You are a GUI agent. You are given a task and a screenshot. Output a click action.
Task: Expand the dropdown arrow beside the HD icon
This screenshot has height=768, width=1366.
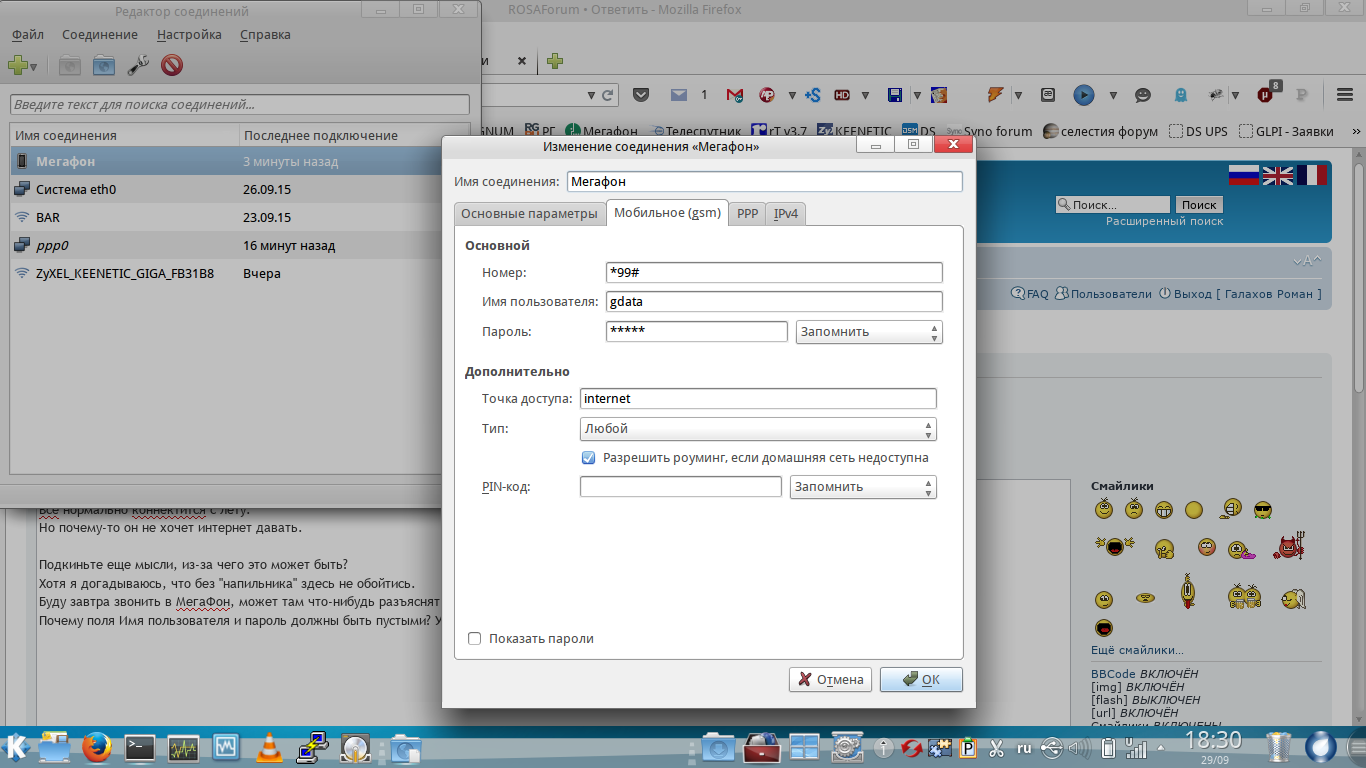point(863,95)
